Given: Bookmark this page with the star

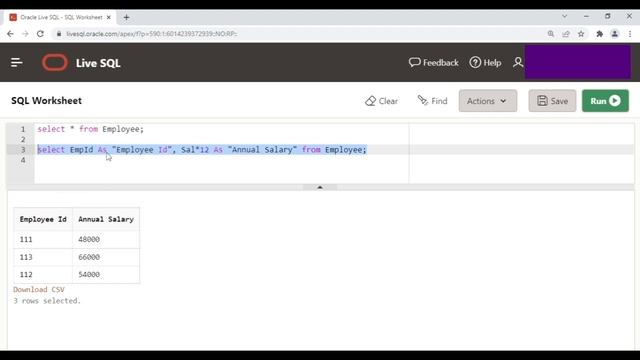Looking at the screenshot, I should (581, 34).
